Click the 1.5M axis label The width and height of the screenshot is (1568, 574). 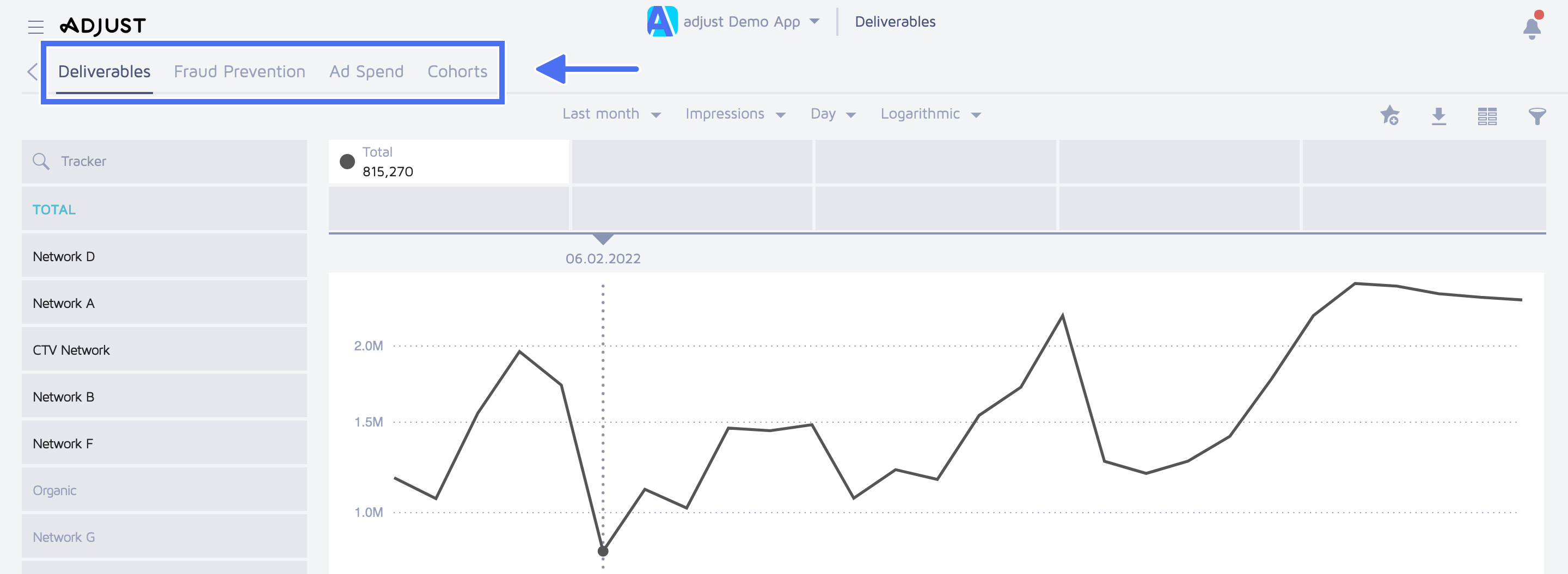pyautogui.click(x=368, y=421)
